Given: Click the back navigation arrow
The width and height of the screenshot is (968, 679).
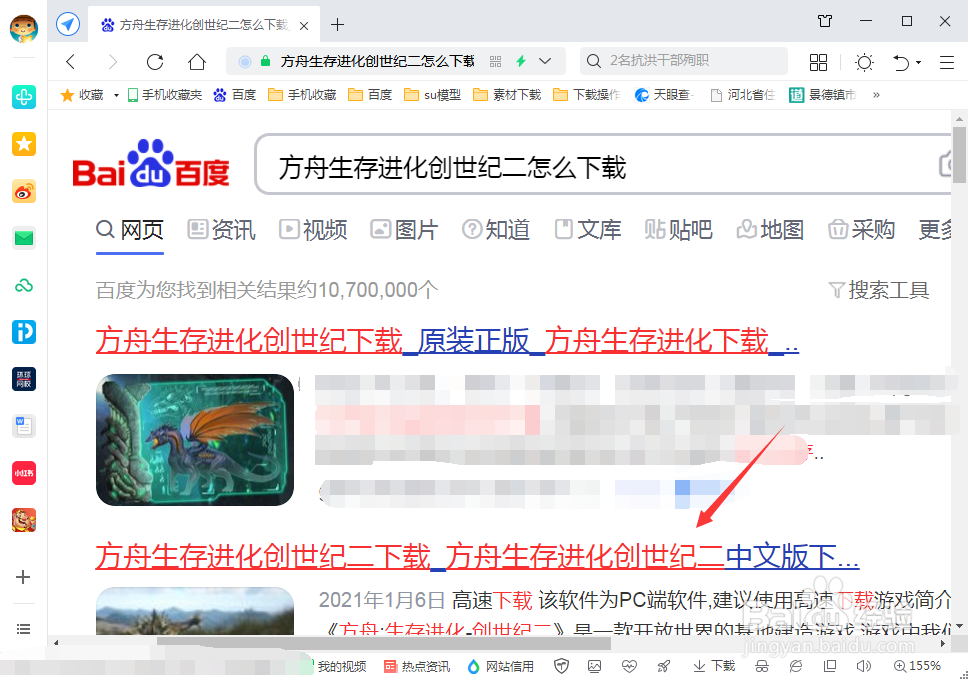Looking at the screenshot, I should point(70,61).
